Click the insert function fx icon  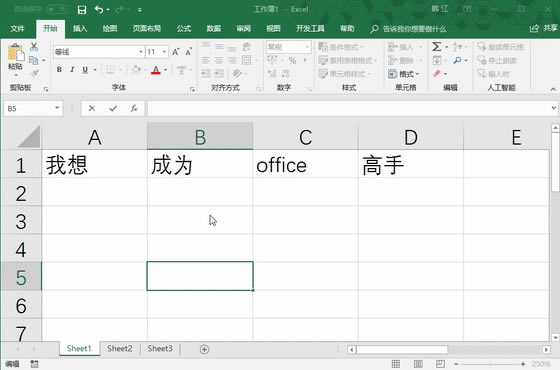pyautogui.click(x=134, y=108)
